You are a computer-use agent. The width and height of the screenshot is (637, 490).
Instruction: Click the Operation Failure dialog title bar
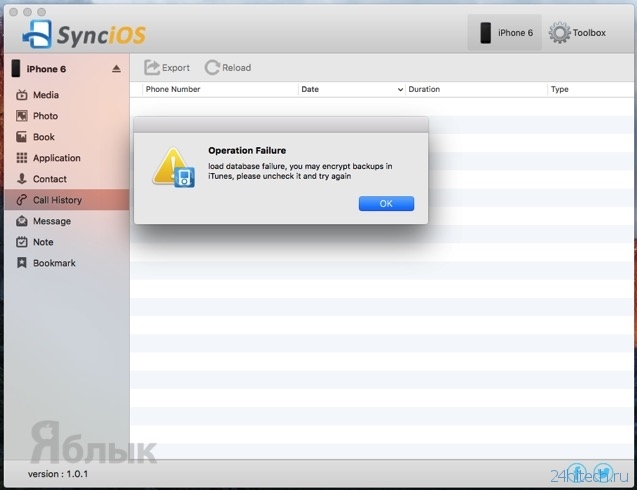281,125
